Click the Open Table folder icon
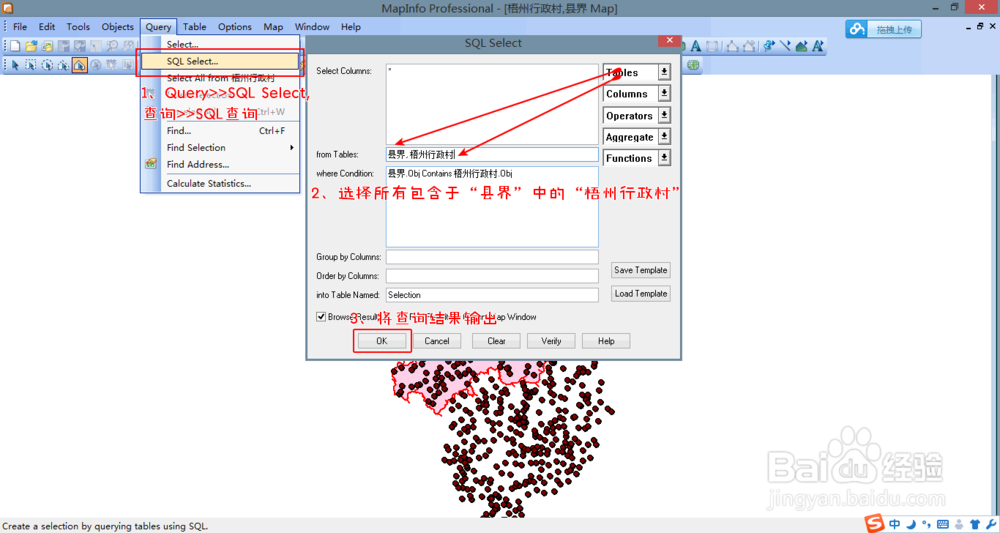Screen dimensions: 1000x533 (x=31, y=46)
